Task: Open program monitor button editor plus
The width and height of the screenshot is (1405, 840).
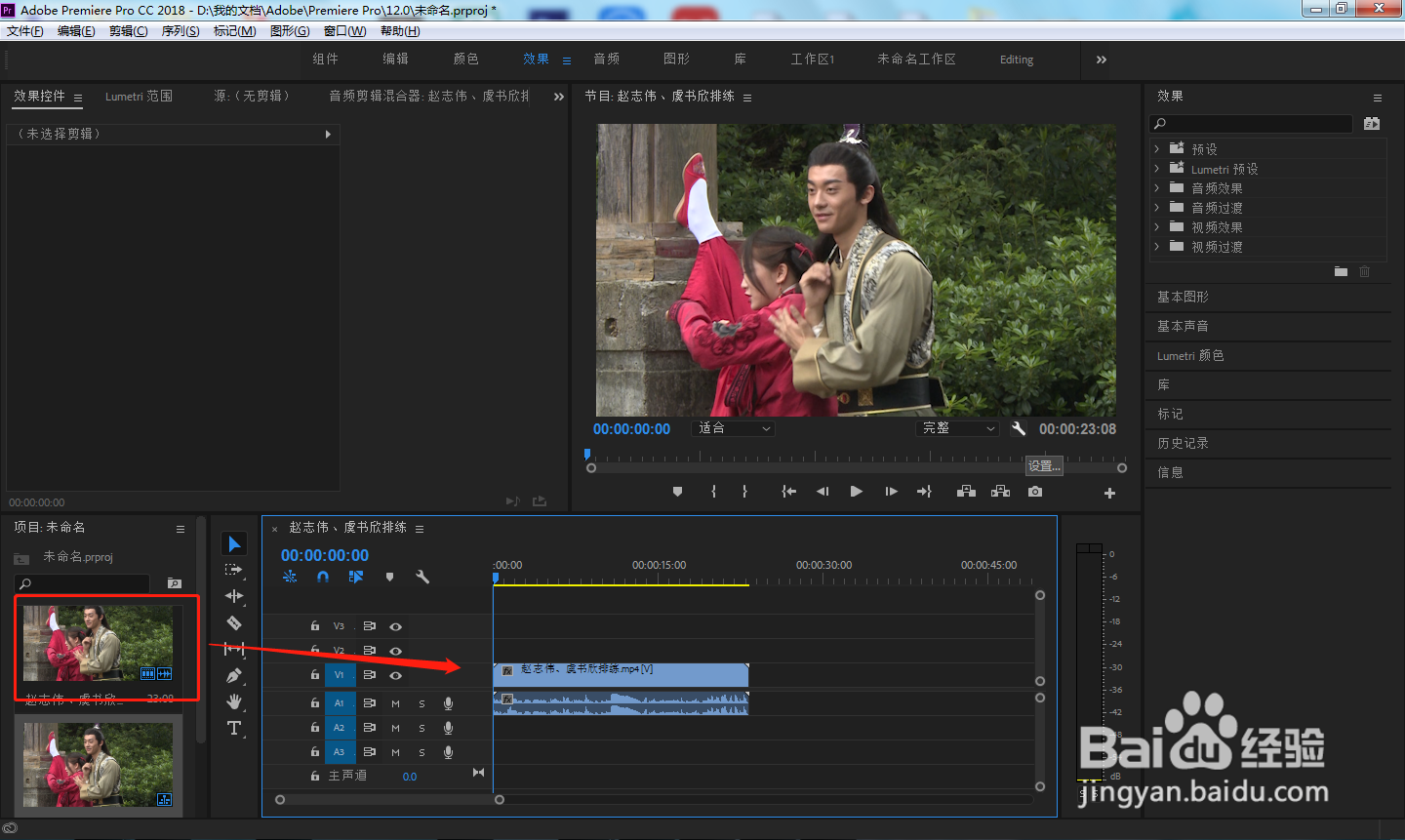Action: pos(1109,493)
